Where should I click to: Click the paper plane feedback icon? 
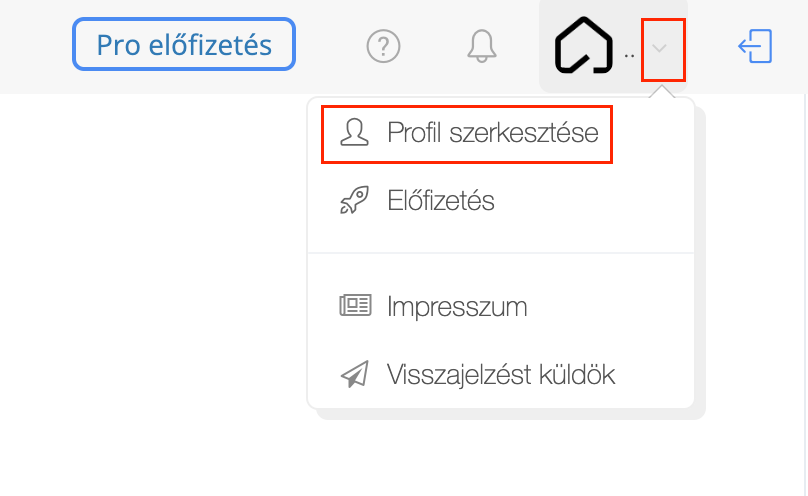click(x=355, y=373)
